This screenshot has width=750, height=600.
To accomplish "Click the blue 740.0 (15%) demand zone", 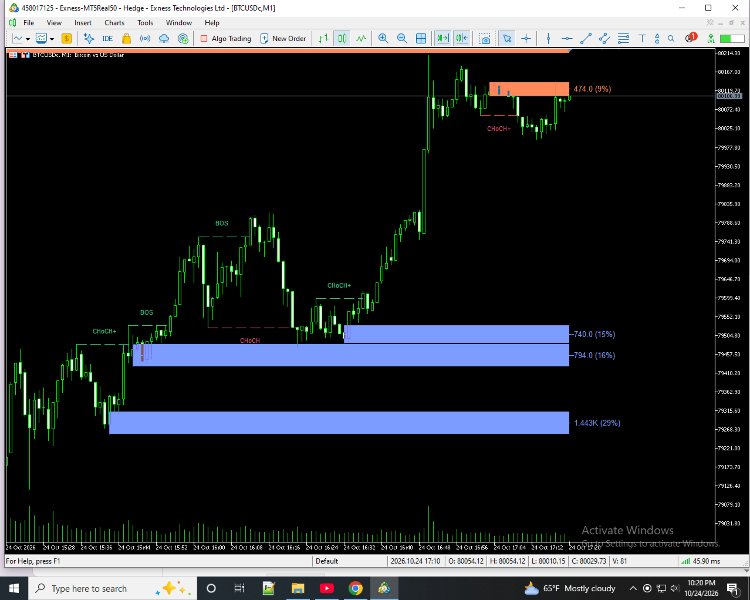I will 457,334.
